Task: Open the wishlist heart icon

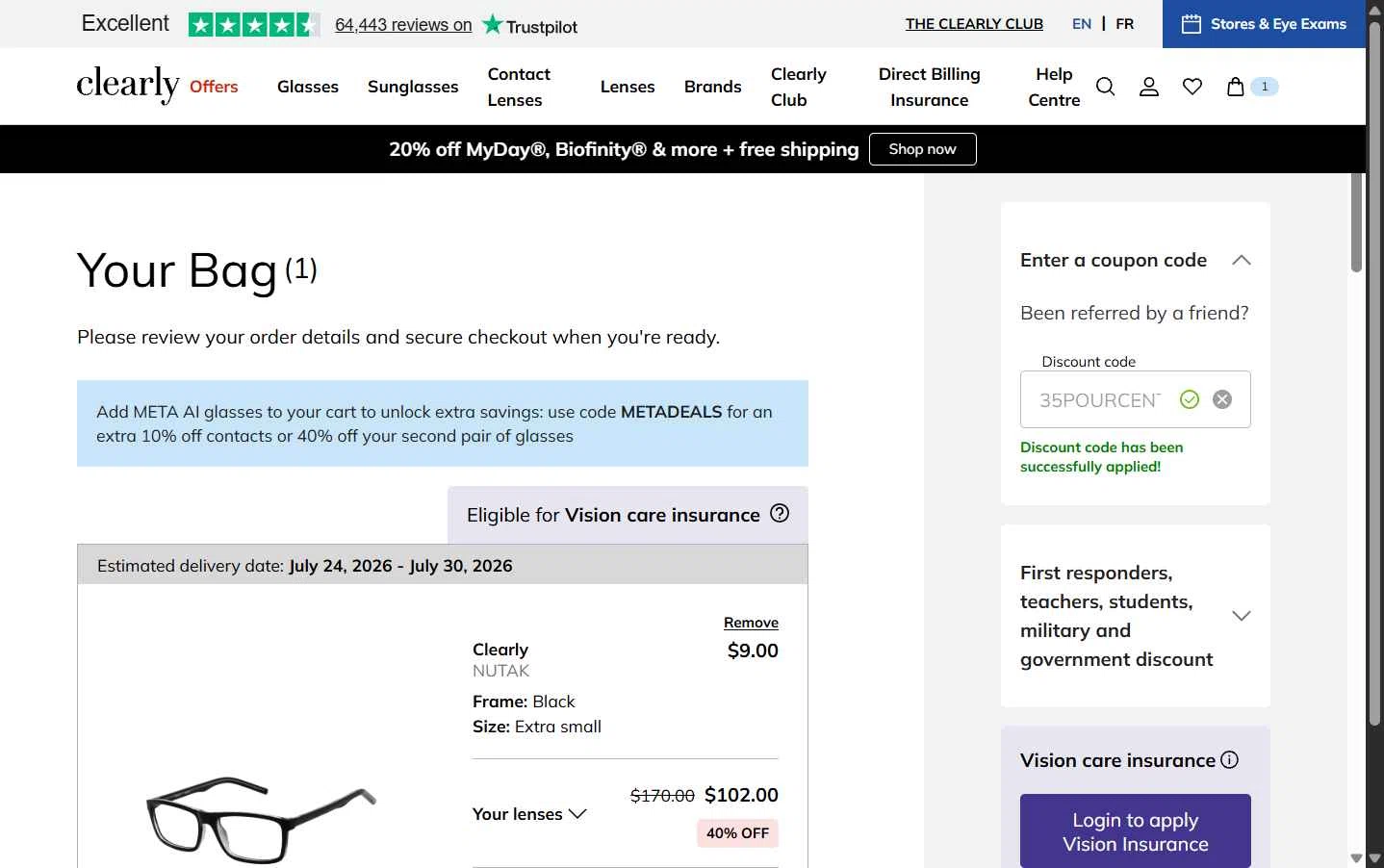Action: point(1192,87)
